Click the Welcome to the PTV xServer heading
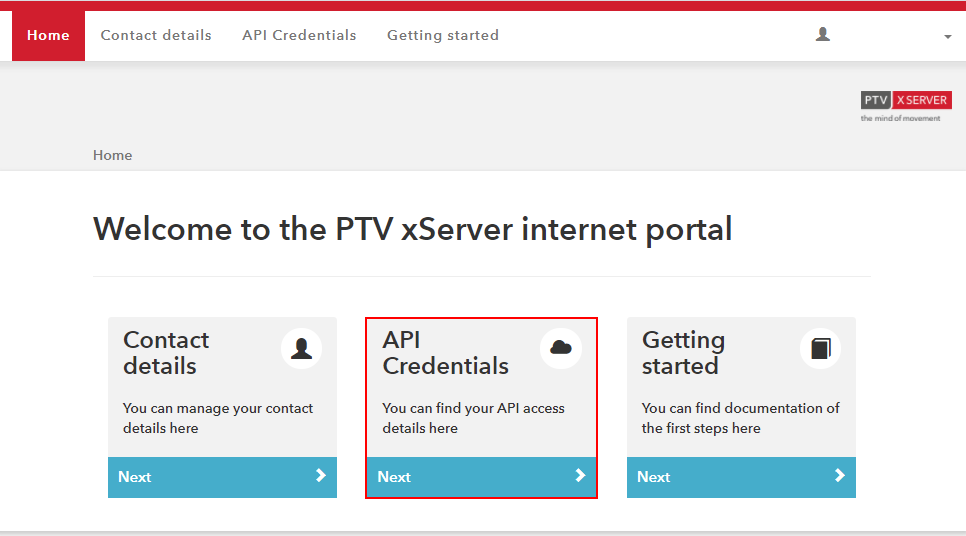966x536 pixels. coord(413,230)
